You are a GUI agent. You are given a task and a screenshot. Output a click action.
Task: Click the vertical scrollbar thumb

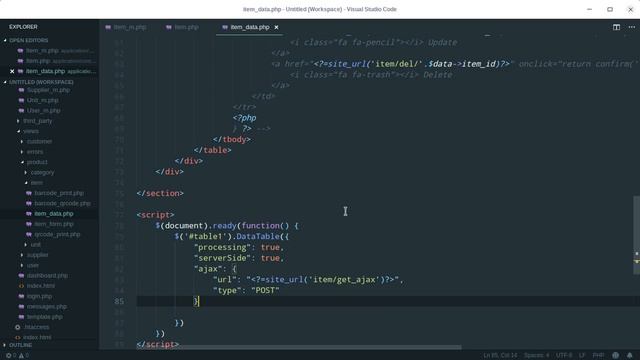pos(636,235)
